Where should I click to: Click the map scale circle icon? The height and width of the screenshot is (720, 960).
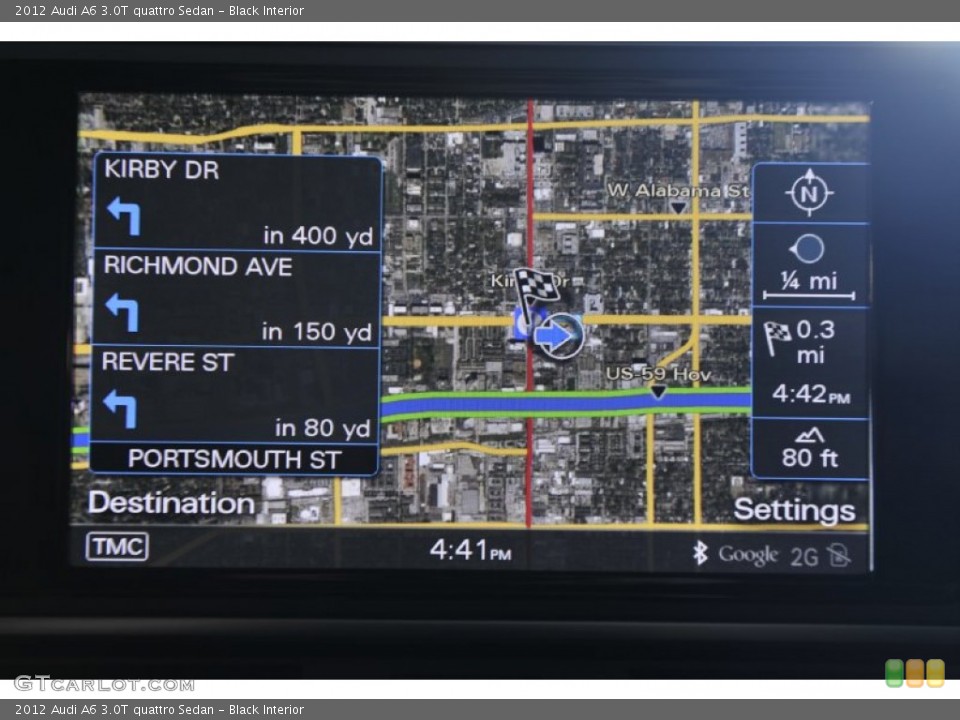pos(806,249)
